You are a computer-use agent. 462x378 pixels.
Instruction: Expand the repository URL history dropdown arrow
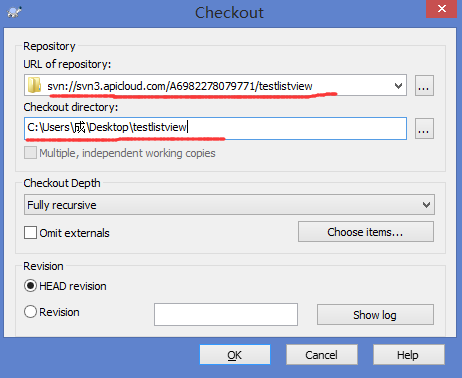point(398,86)
